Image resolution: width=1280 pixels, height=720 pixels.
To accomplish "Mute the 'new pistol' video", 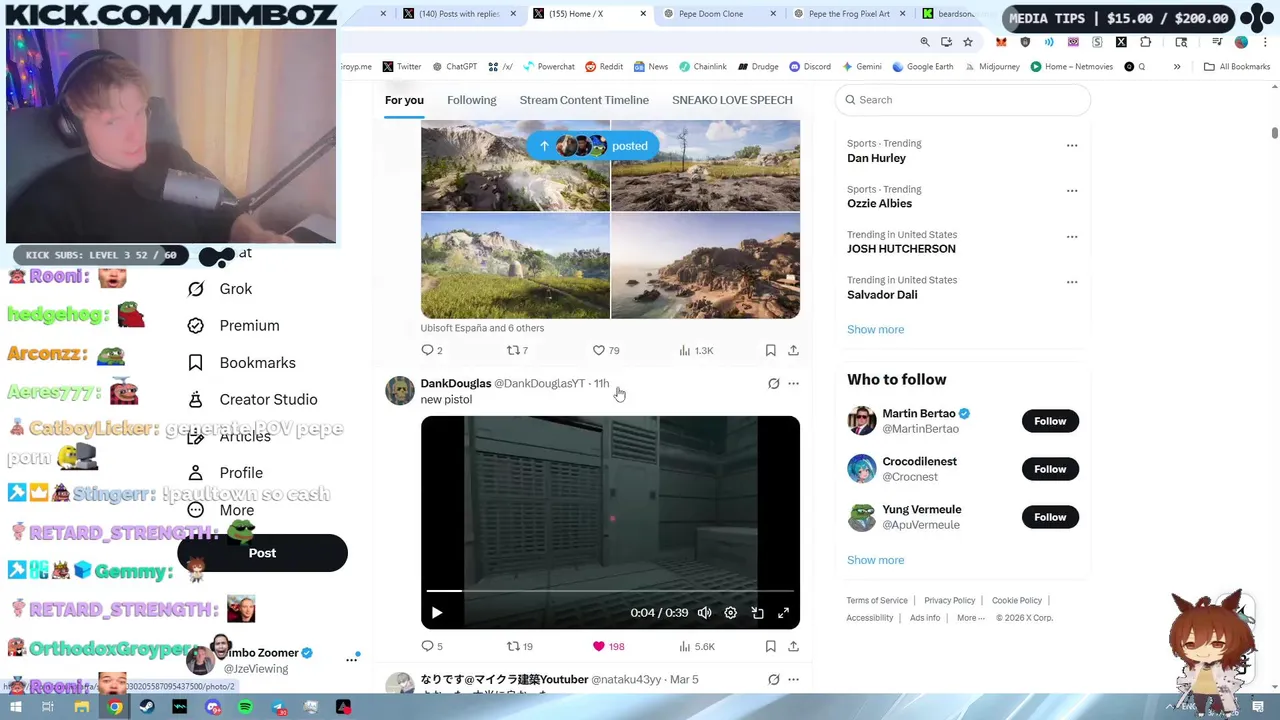I will [x=704, y=613].
